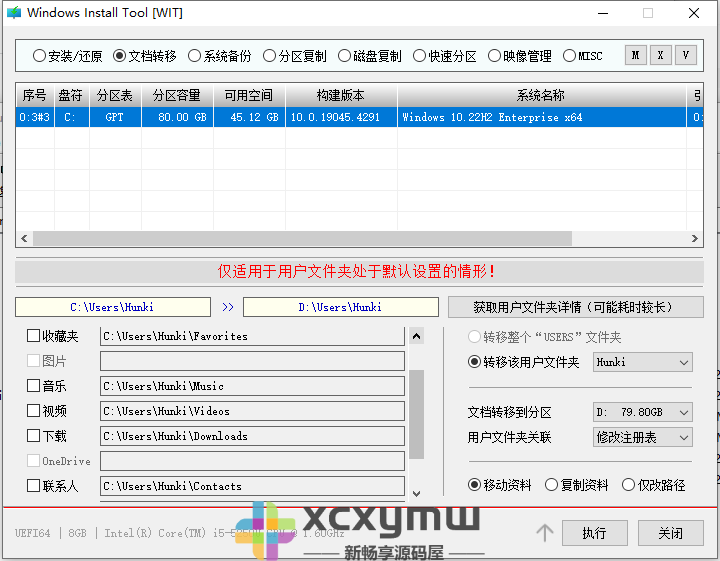720x561 pixels.
Task: Select the 快速分区 mode
Action: 444,56
